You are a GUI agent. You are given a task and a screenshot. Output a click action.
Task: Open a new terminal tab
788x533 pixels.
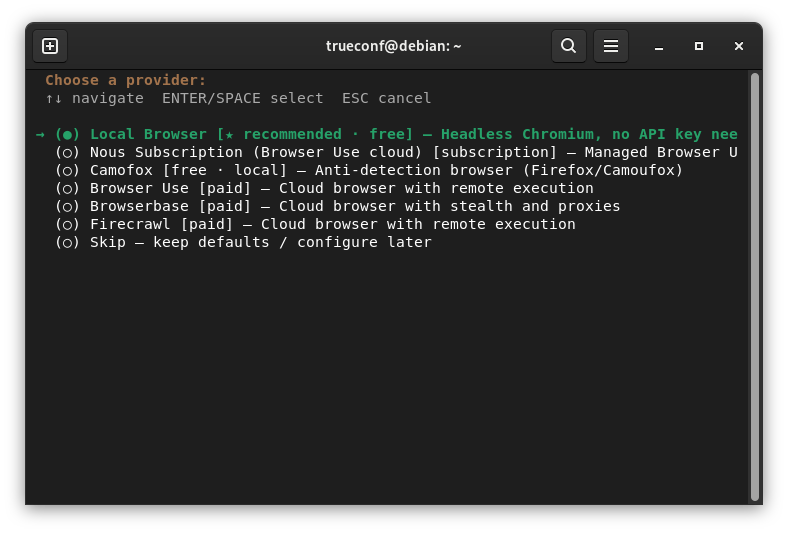pyautogui.click(x=50, y=46)
